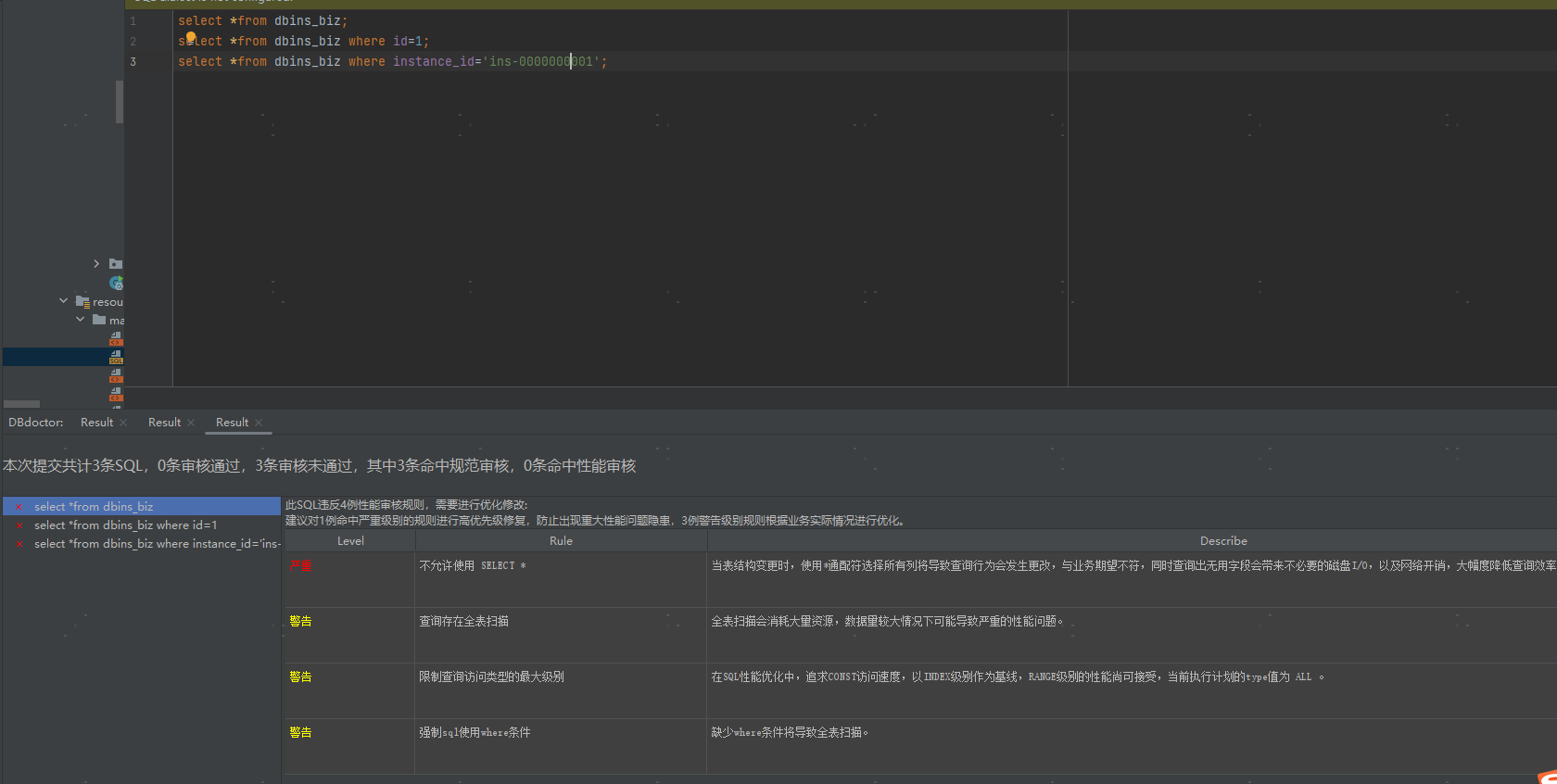The width and height of the screenshot is (1557, 784).
Task: Close the third active Result tab
Action: (259, 423)
